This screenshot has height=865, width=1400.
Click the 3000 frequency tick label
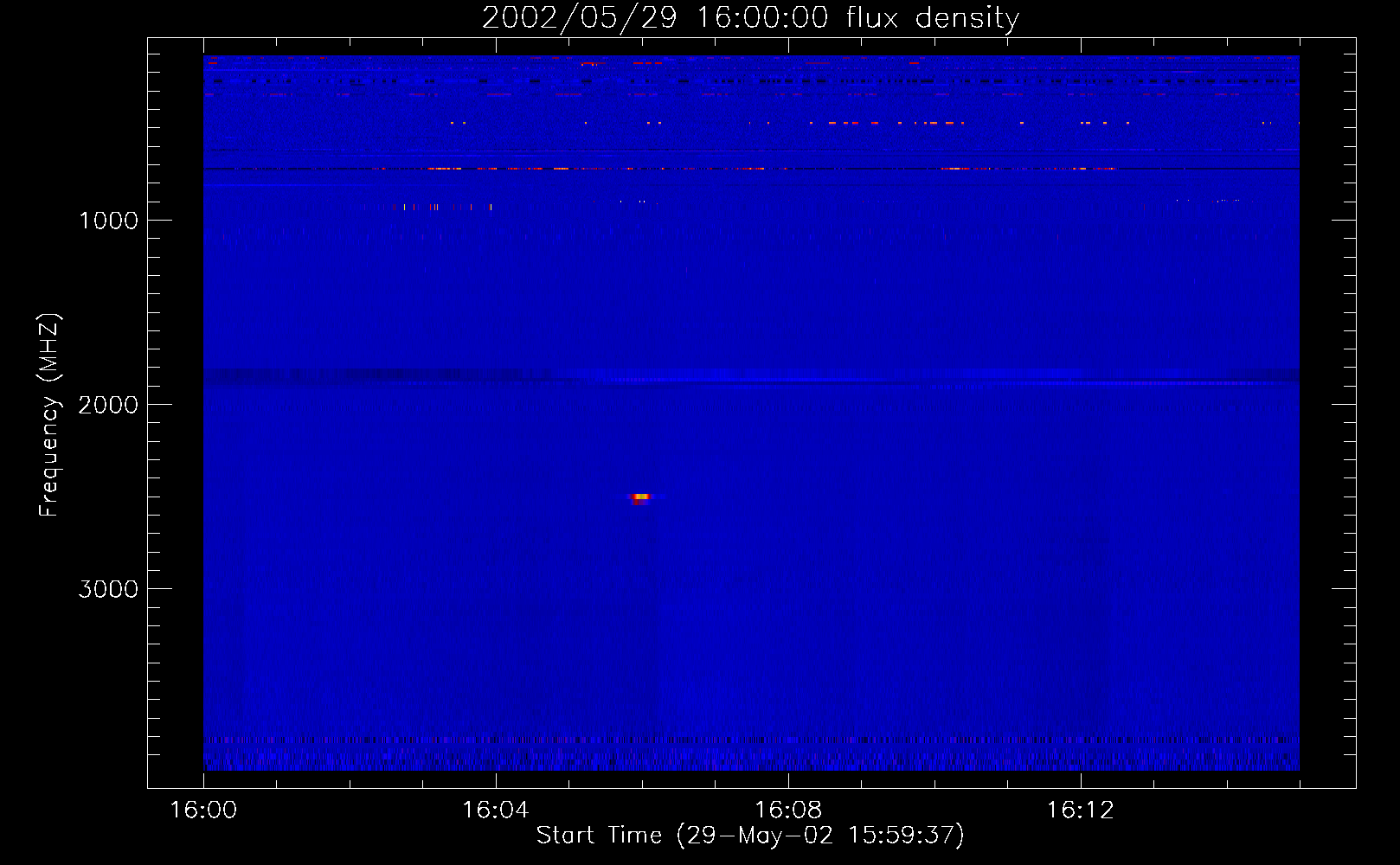[108, 589]
